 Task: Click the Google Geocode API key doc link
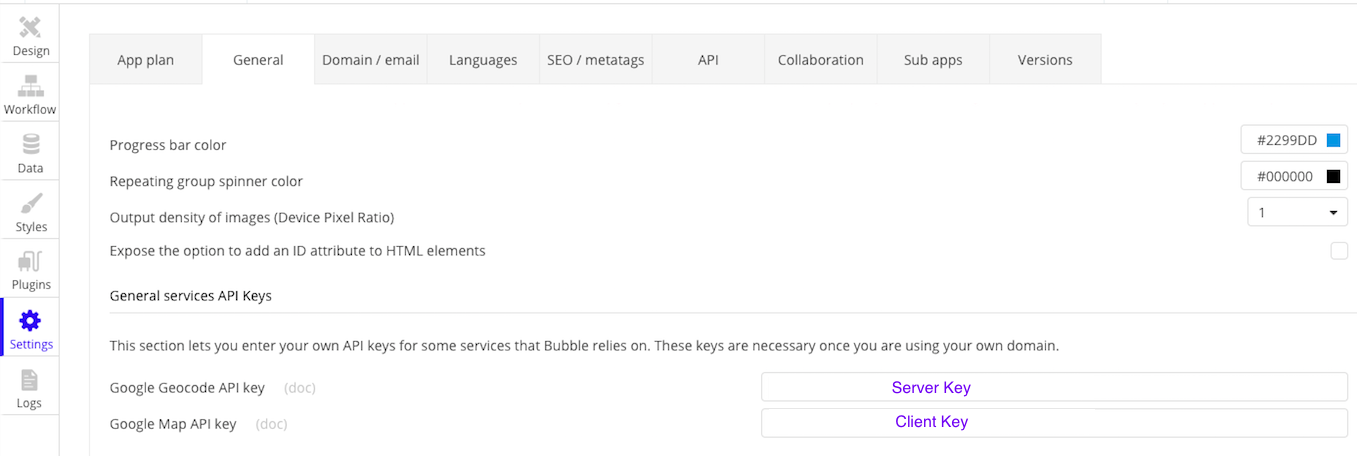click(299, 387)
